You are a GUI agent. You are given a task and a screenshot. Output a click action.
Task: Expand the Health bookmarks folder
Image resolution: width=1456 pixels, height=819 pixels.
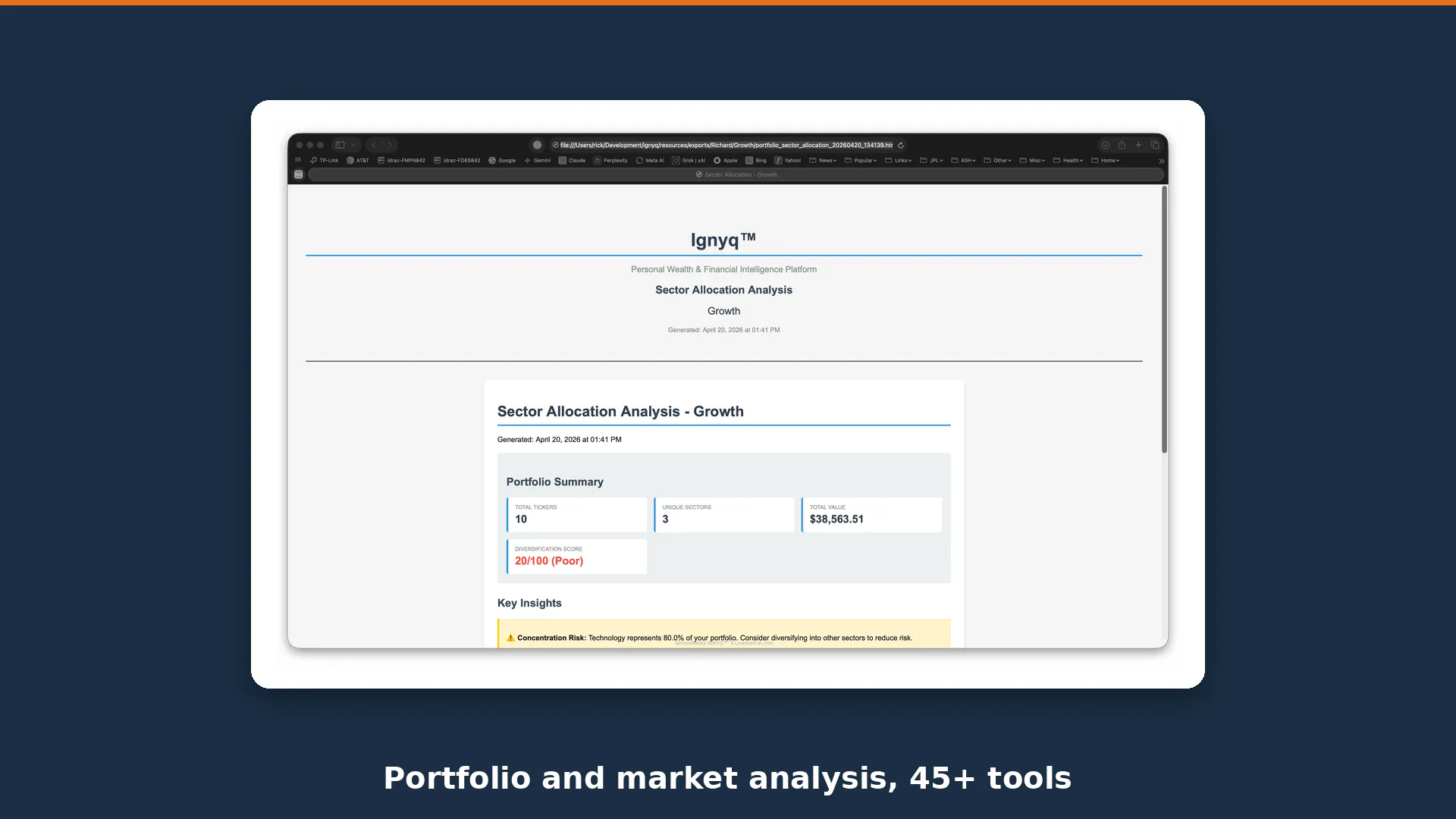point(1068,161)
